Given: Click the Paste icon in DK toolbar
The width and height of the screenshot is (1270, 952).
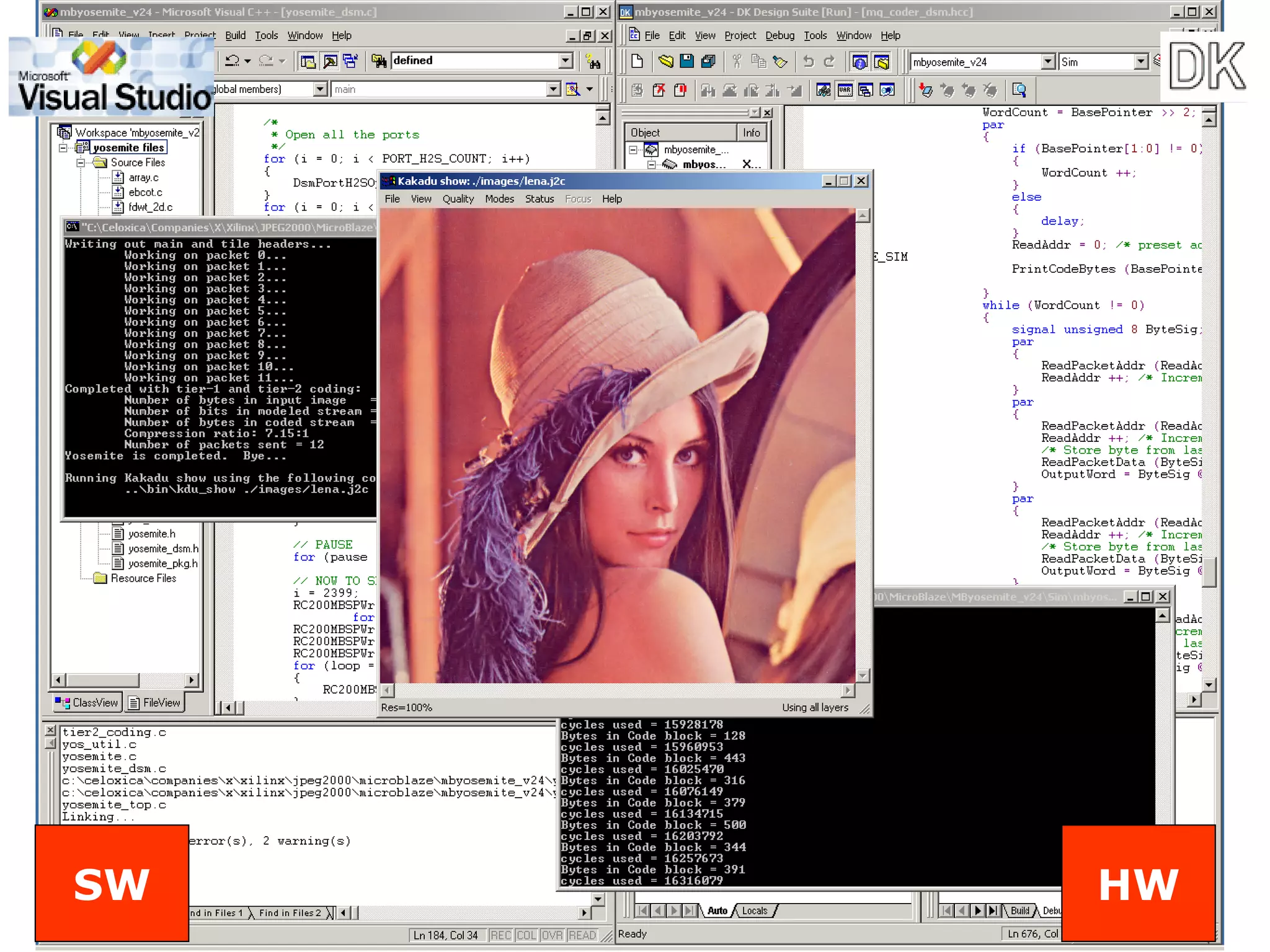Looking at the screenshot, I should pos(780,61).
